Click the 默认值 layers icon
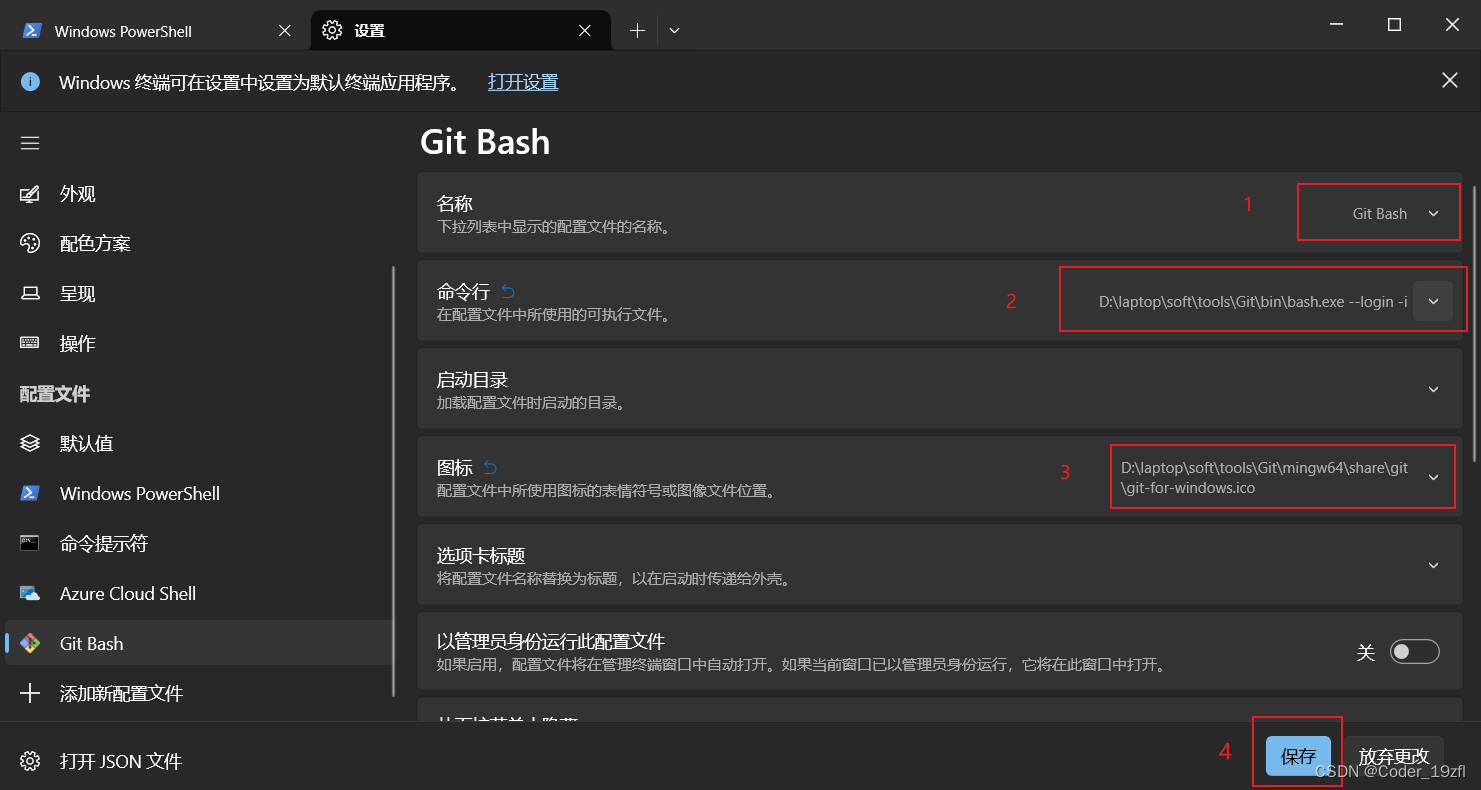Screen dimensions: 1481x790 tap(30, 443)
